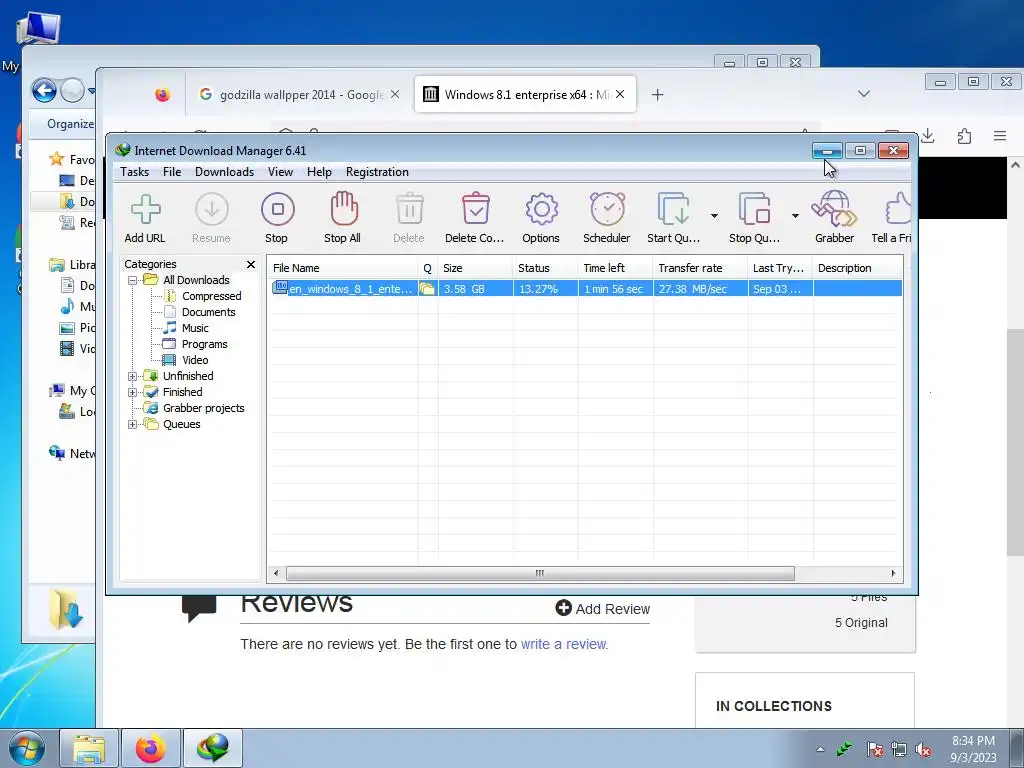
Task: Open Firefox extensions puzzle icon
Action: [x=964, y=136]
